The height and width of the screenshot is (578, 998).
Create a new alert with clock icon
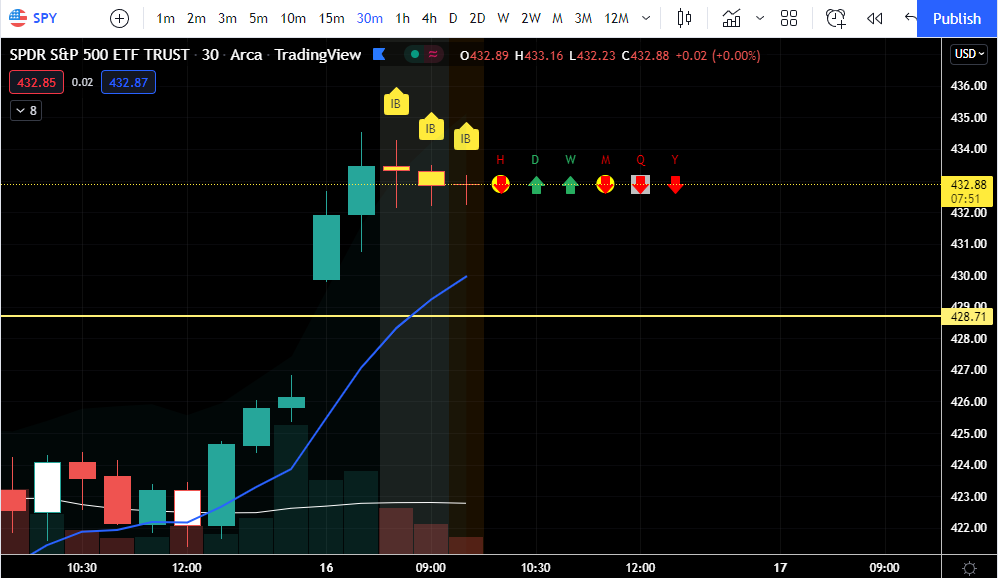836,18
